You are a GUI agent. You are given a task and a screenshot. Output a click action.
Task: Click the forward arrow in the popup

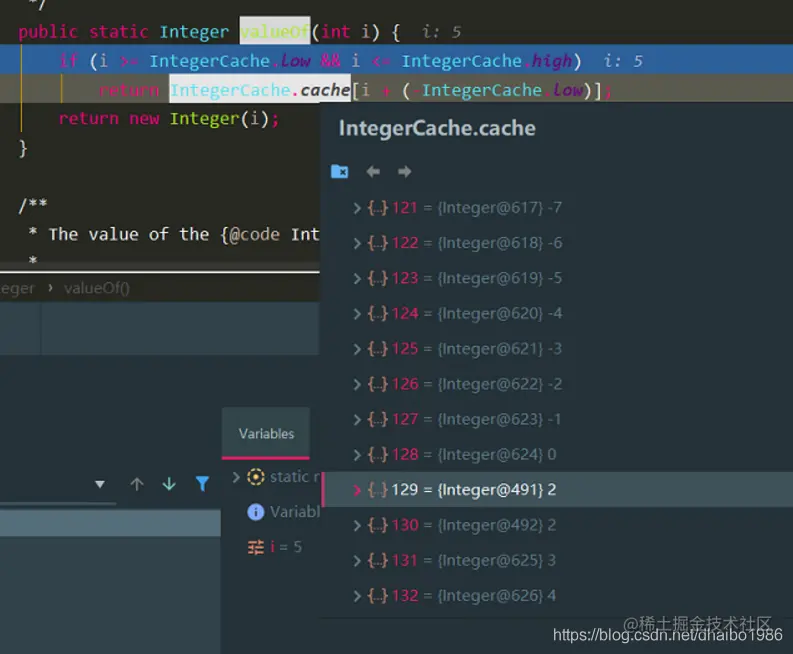click(405, 171)
